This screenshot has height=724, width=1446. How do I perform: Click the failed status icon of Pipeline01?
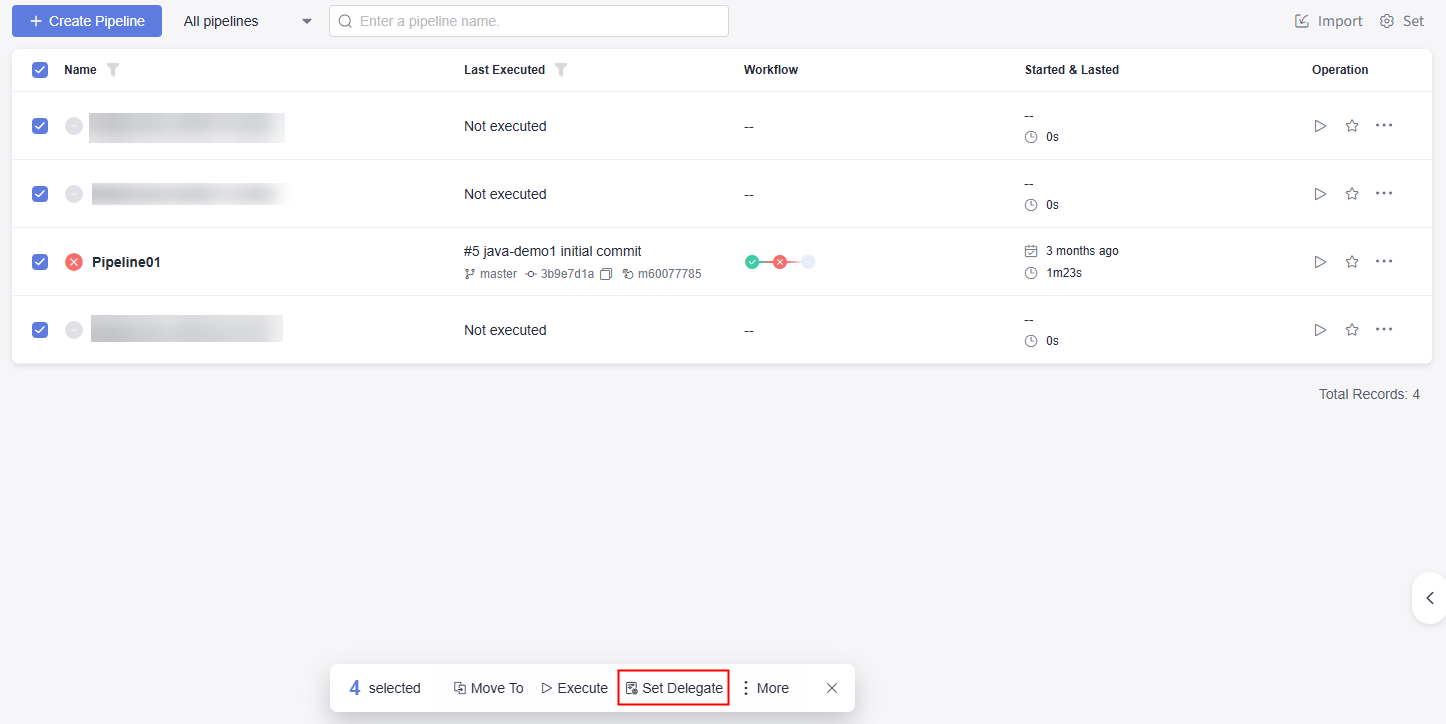[x=74, y=262]
